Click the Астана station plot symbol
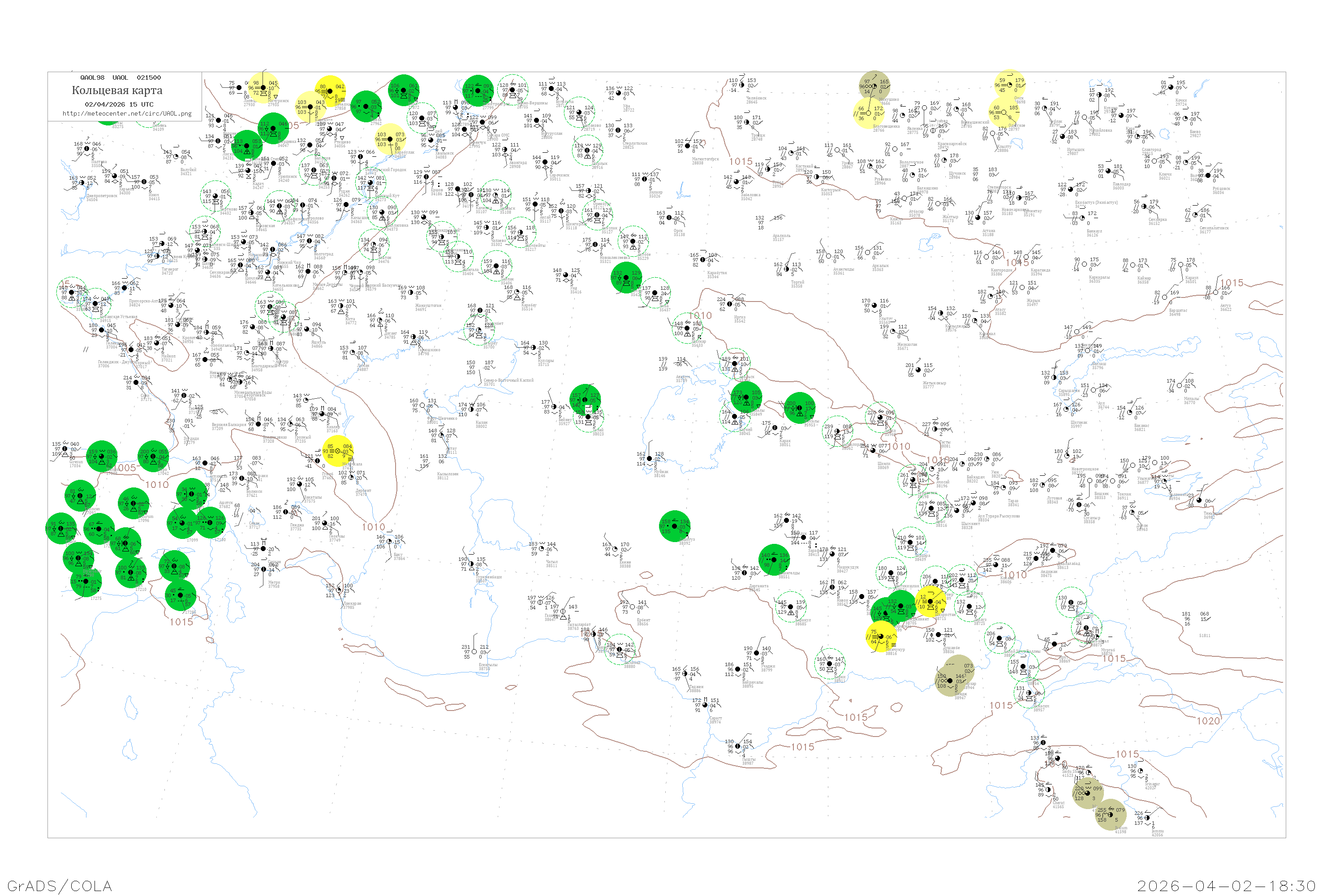1344x896 pixels. pos(978,218)
